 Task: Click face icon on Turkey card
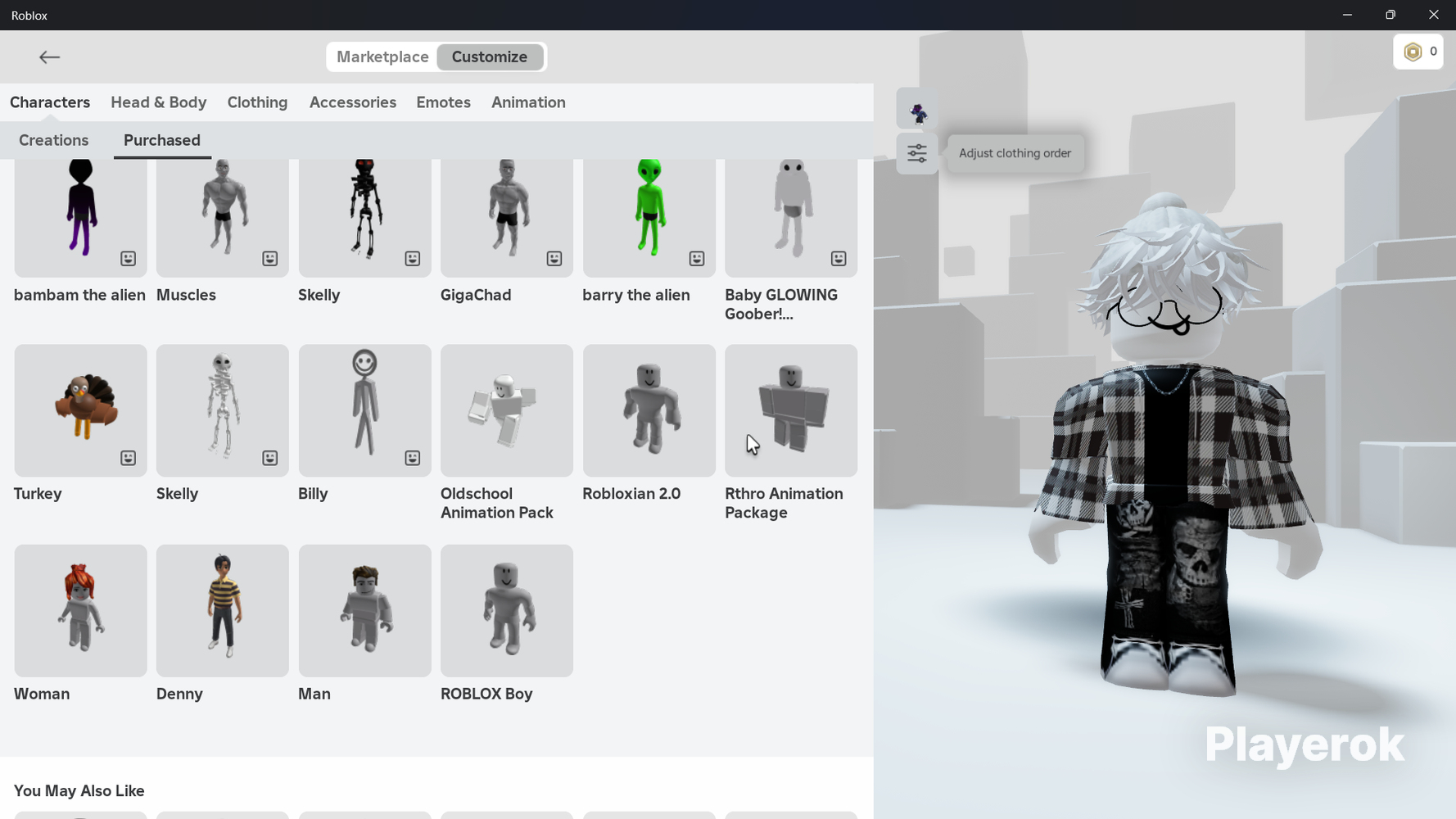129,458
